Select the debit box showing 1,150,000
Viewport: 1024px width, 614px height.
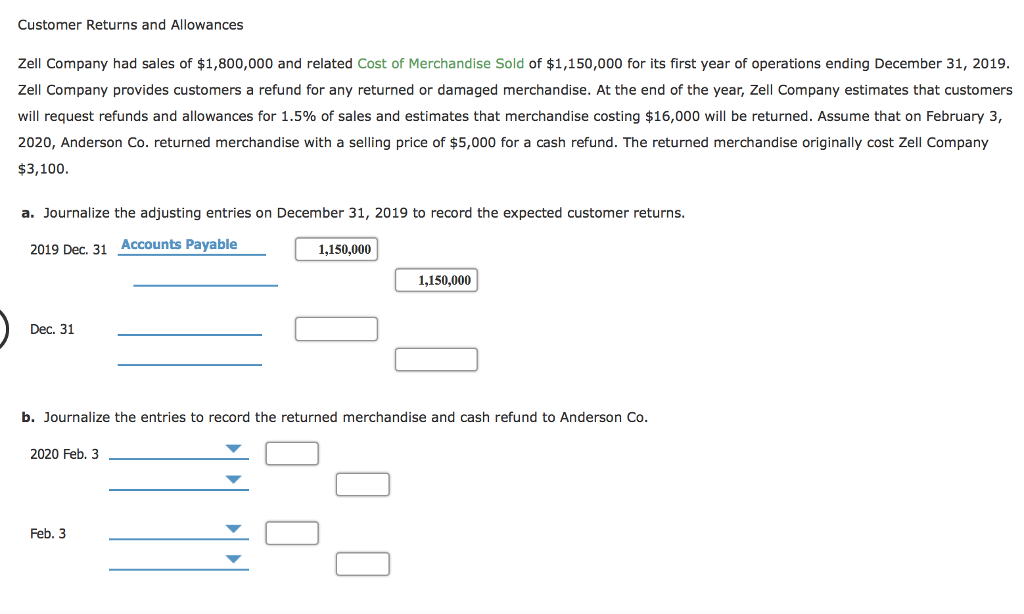[x=336, y=248]
